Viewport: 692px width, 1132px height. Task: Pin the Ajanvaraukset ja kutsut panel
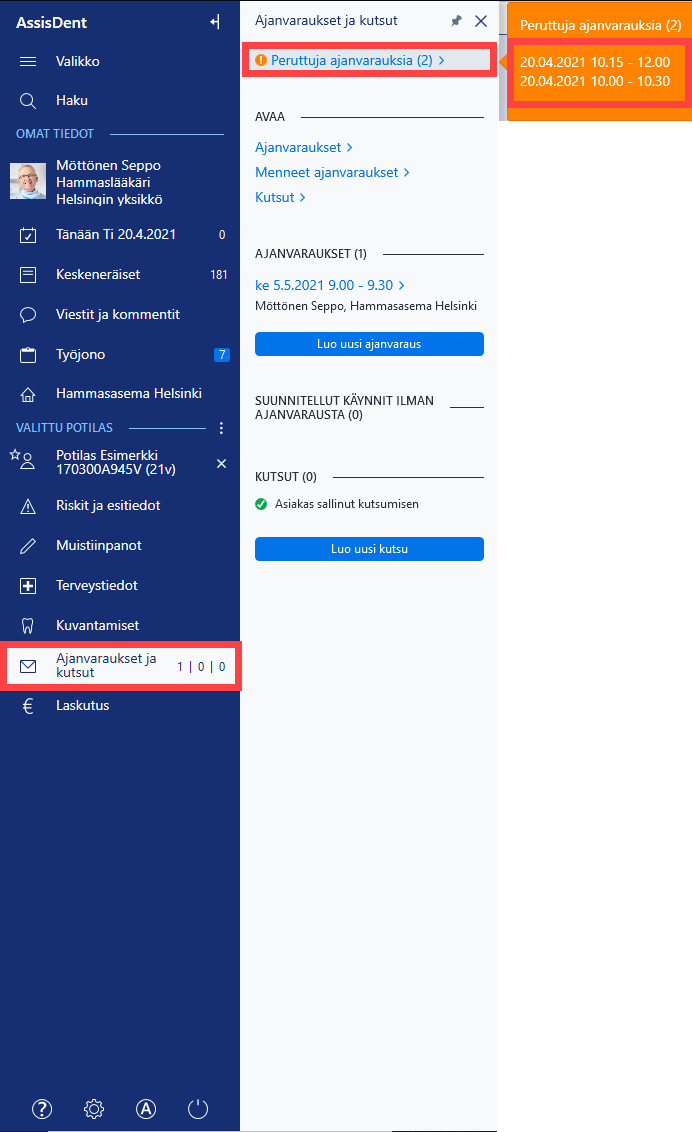click(456, 21)
